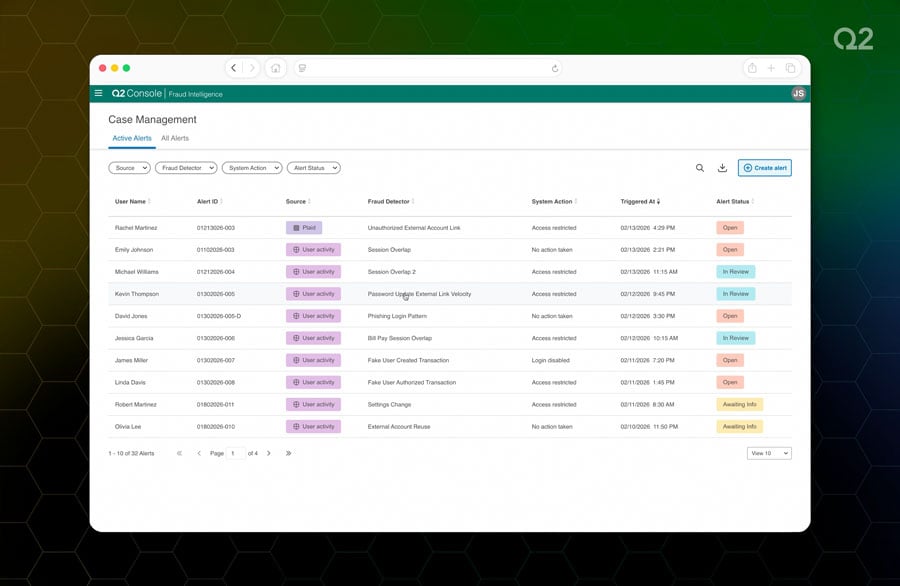Screen dimensions: 900x586
Task: Click the page number input field
Action: tap(236, 453)
